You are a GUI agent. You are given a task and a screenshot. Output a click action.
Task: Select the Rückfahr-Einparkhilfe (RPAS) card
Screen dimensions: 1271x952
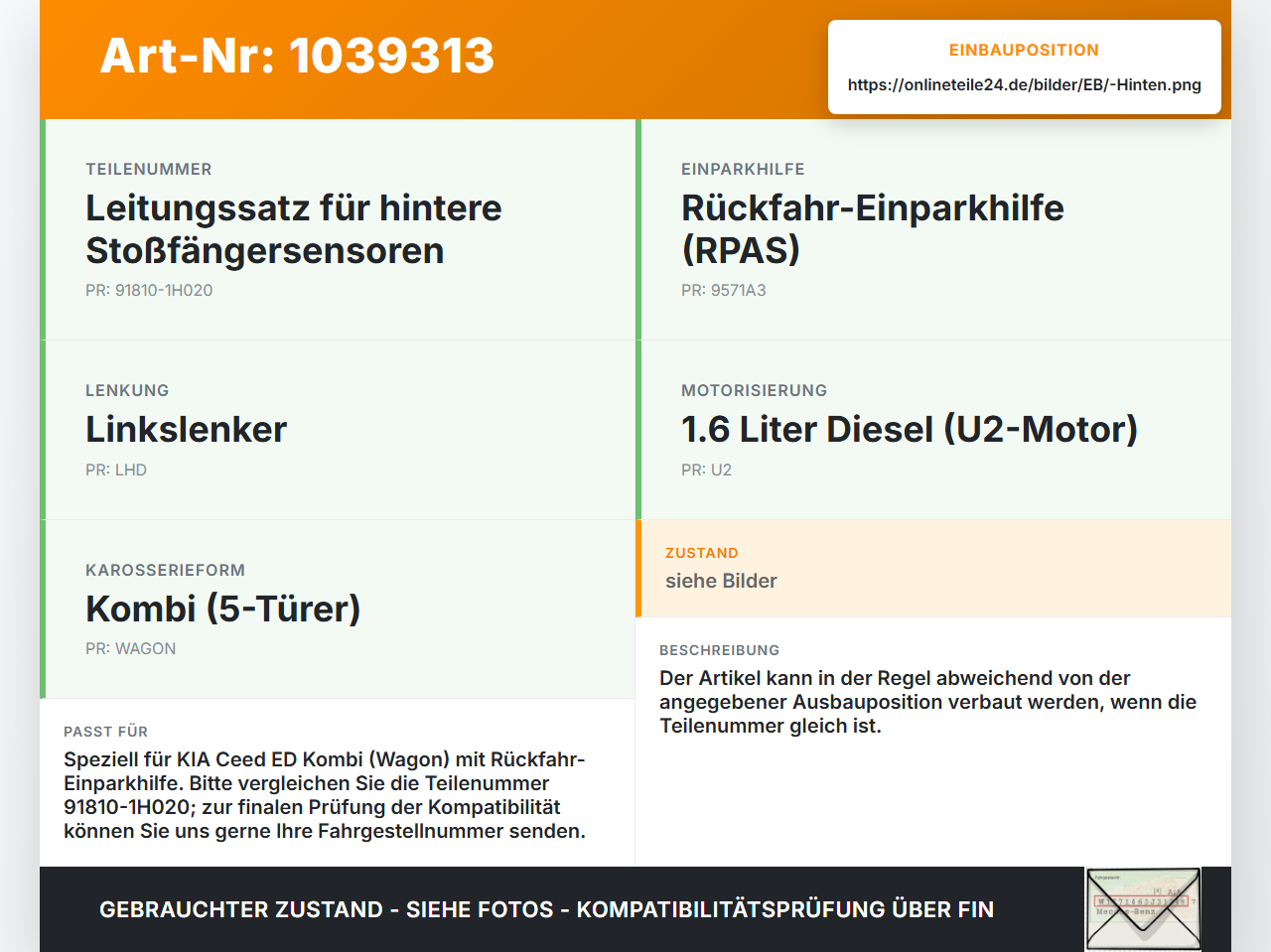click(933, 229)
